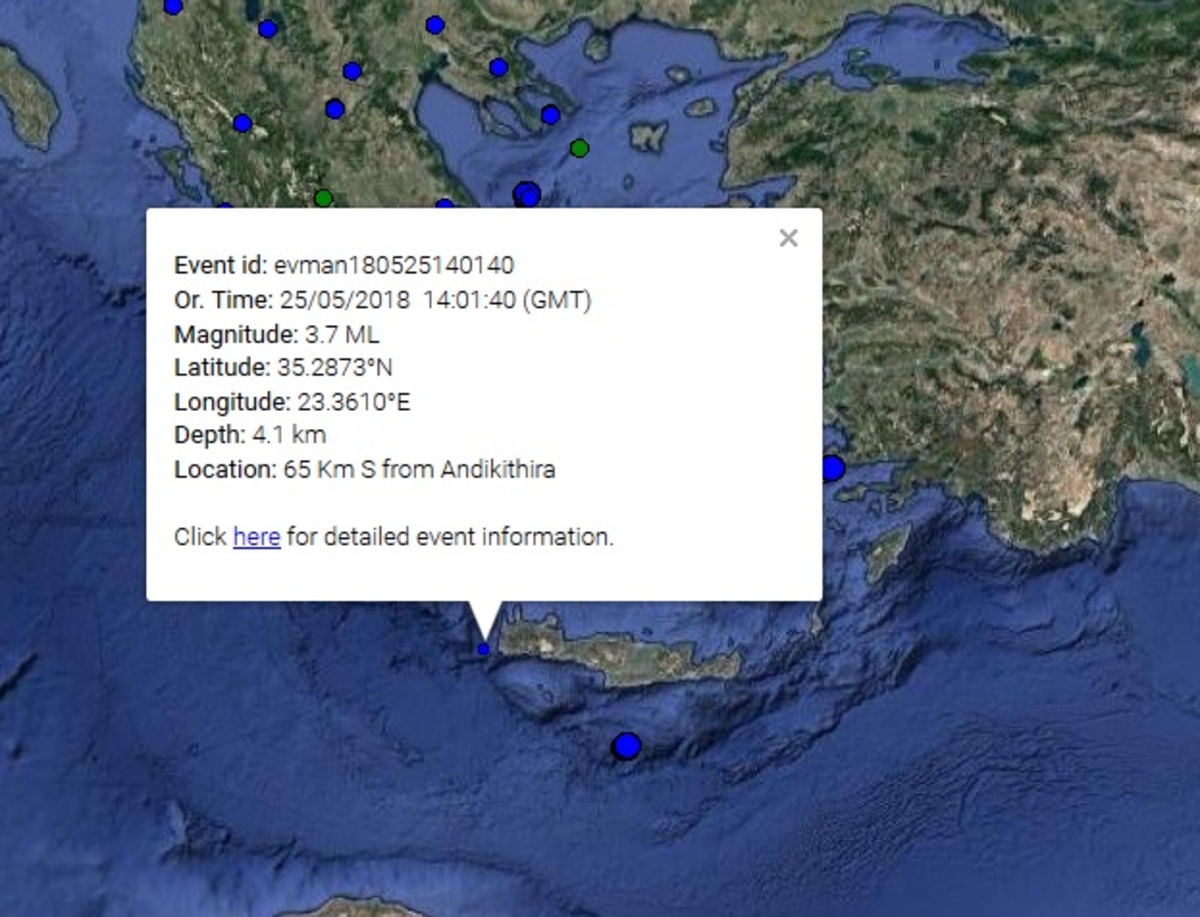Screen dimensions: 1200x917
Task: Click the green marker in the northern Aegean Sea
Action: coord(579,148)
